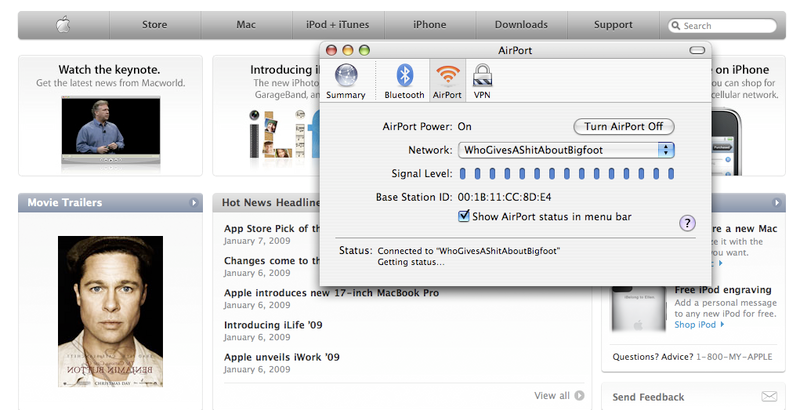Click the 'Getting status...' status text
This screenshot has width=800, height=410.
411,262
